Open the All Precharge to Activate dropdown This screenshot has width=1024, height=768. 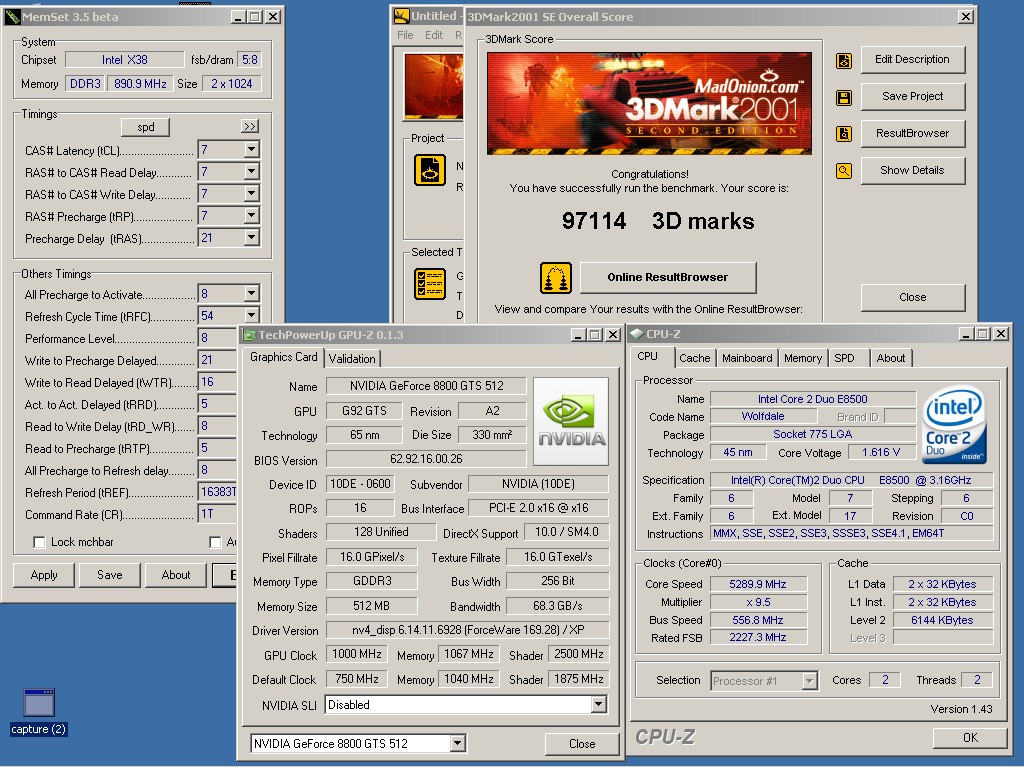pyautogui.click(x=251, y=294)
